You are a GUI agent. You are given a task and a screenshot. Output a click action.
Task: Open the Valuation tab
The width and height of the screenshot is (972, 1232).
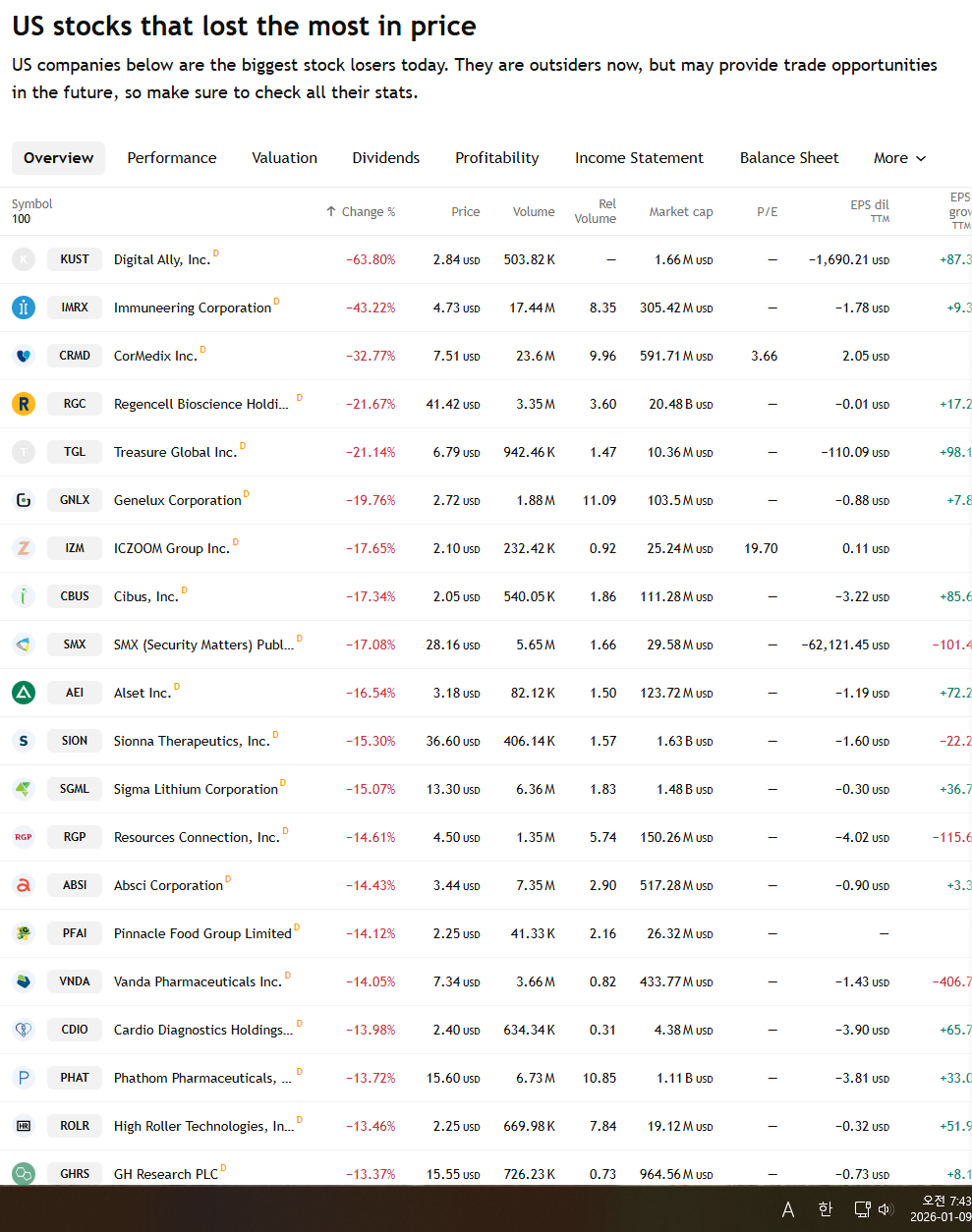point(285,158)
